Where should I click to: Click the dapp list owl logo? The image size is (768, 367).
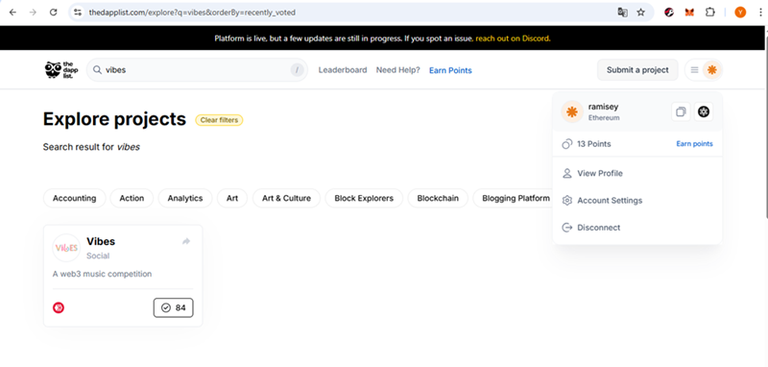click(x=61, y=70)
